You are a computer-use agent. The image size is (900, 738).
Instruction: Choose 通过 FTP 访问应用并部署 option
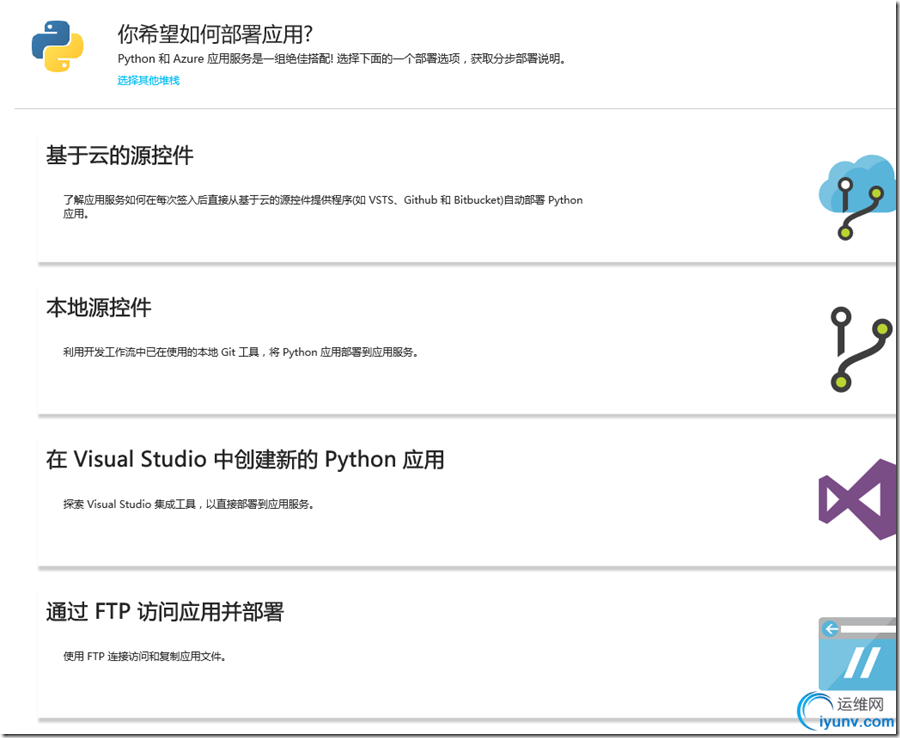[x=165, y=612]
